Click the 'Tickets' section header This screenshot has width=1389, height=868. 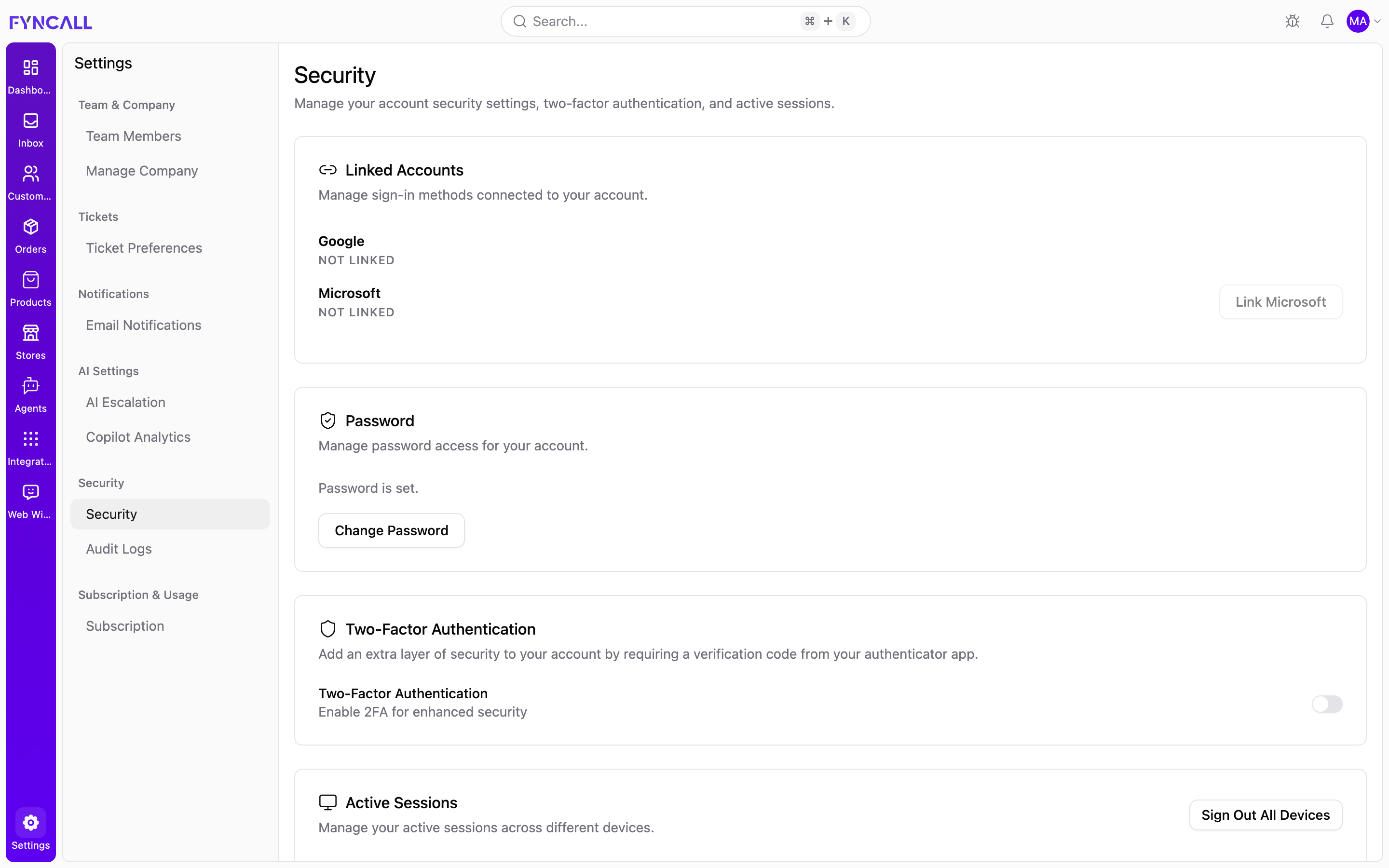pyautogui.click(x=98, y=217)
